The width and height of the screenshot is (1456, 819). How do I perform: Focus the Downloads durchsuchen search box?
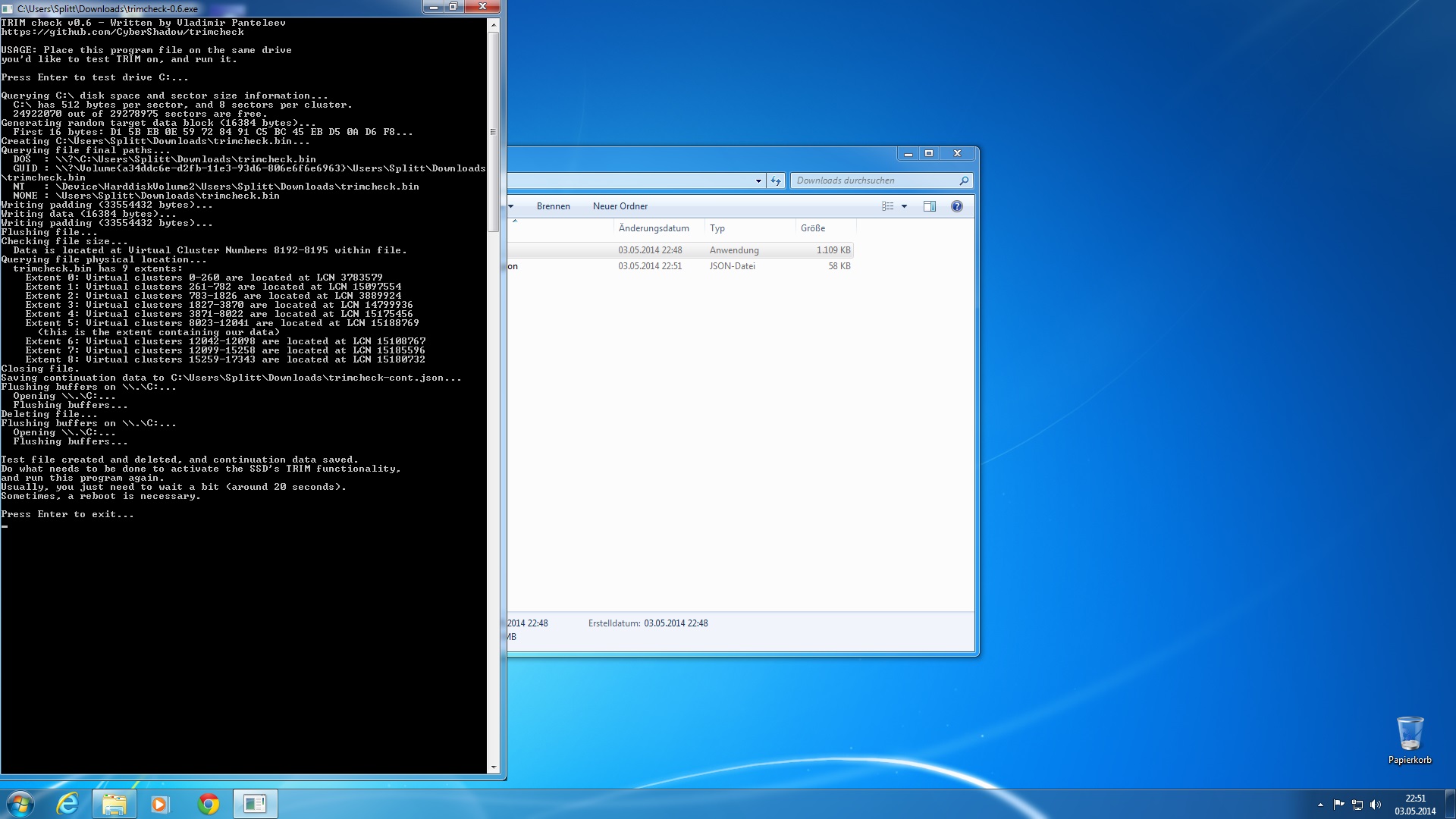(x=872, y=180)
